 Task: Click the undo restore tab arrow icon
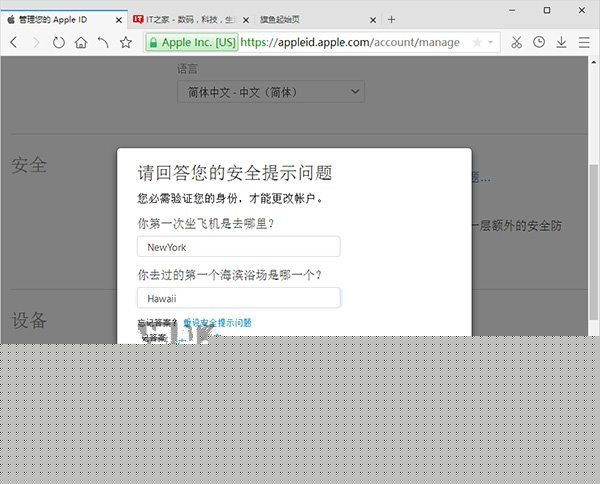(x=103, y=42)
